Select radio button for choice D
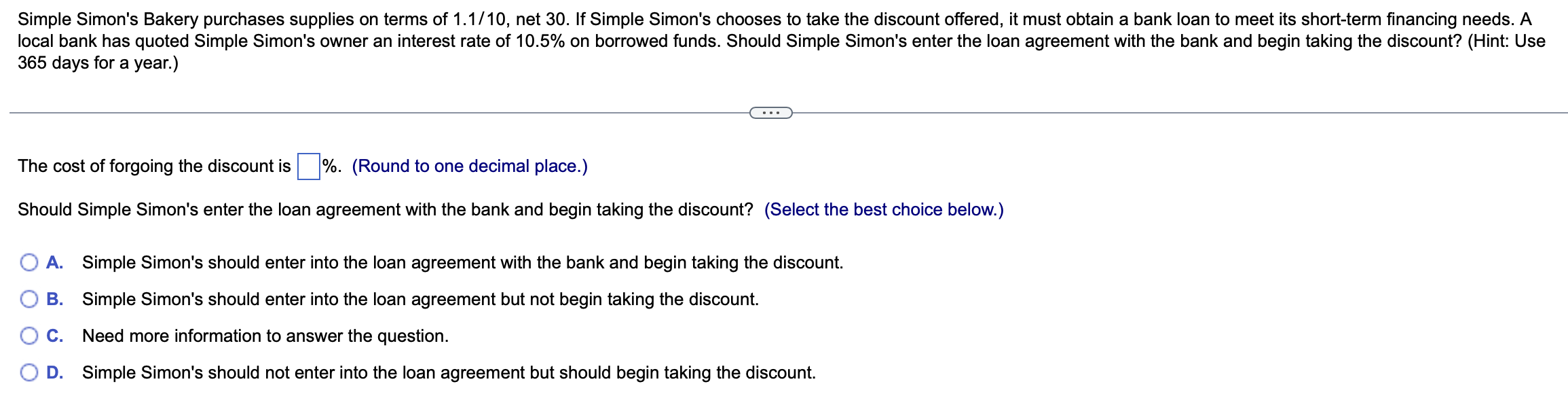Image resolution: width=1568 pixels, height=403 pixels. (29, 372)
